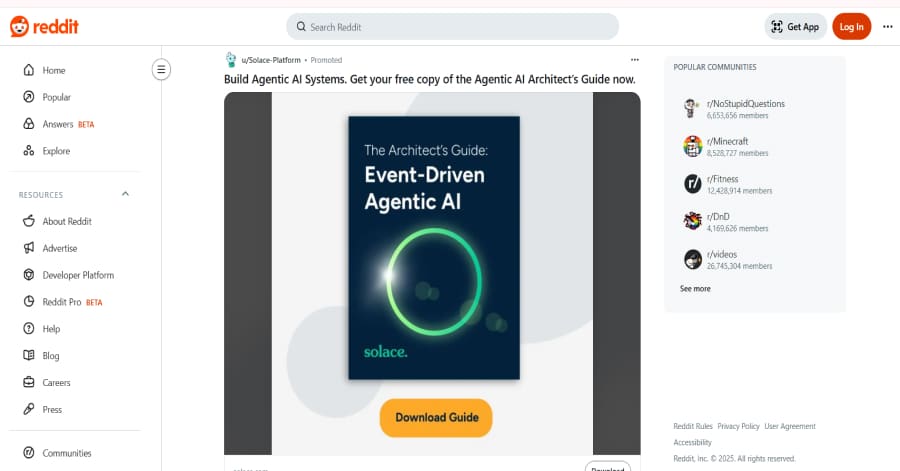Open the Popular feed icon

(28, 97)
